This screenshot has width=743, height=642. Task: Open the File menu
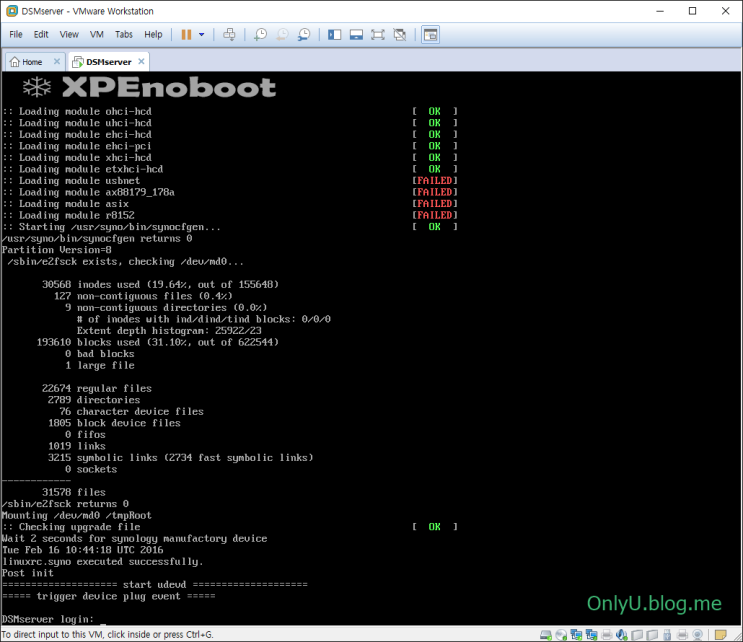(x=16, y=34)
